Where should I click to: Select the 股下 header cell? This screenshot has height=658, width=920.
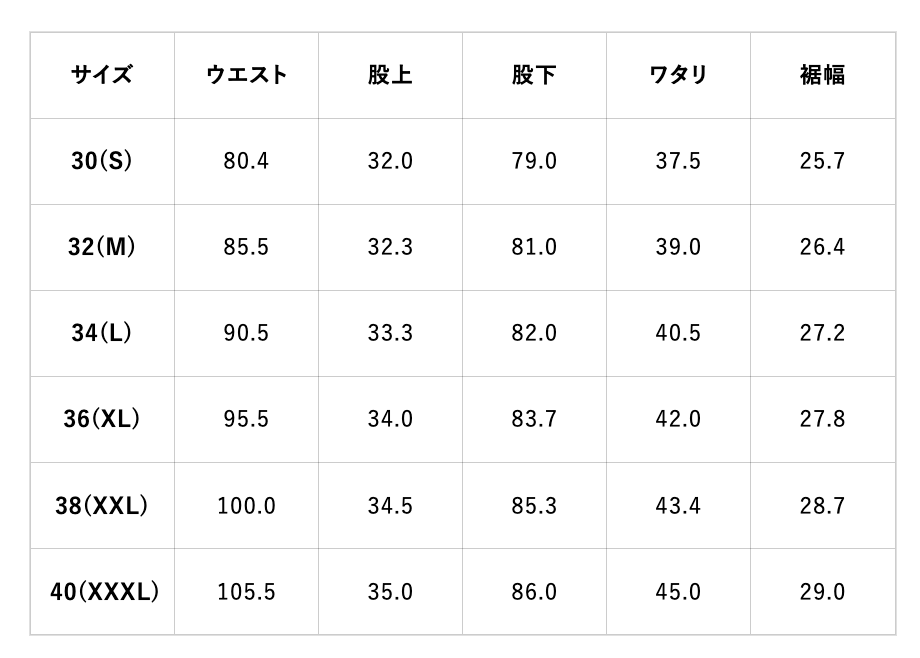(x=534, y=75)
